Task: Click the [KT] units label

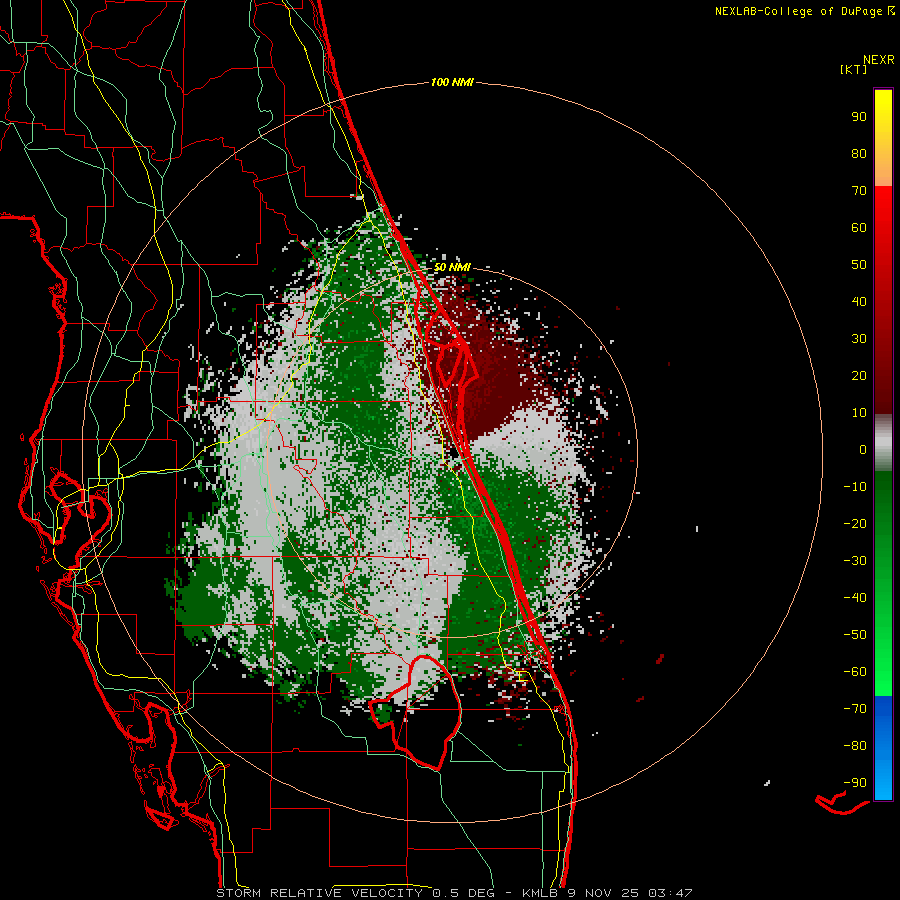Action: point(854,69)
